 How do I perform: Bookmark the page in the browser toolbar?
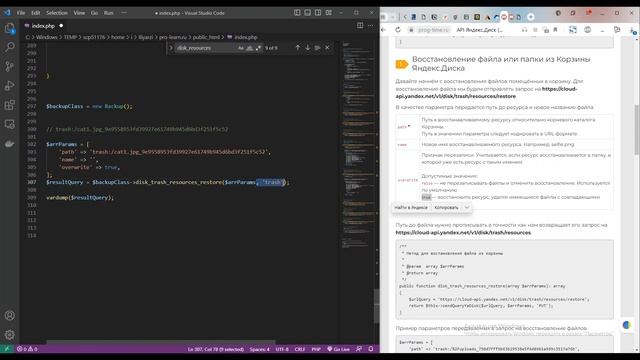point(556,30)
